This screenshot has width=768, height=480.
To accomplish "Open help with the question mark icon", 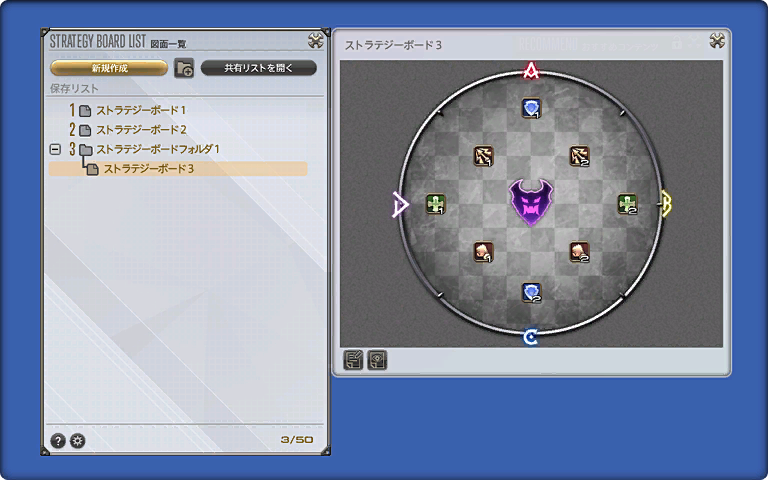I will (58, 440).
